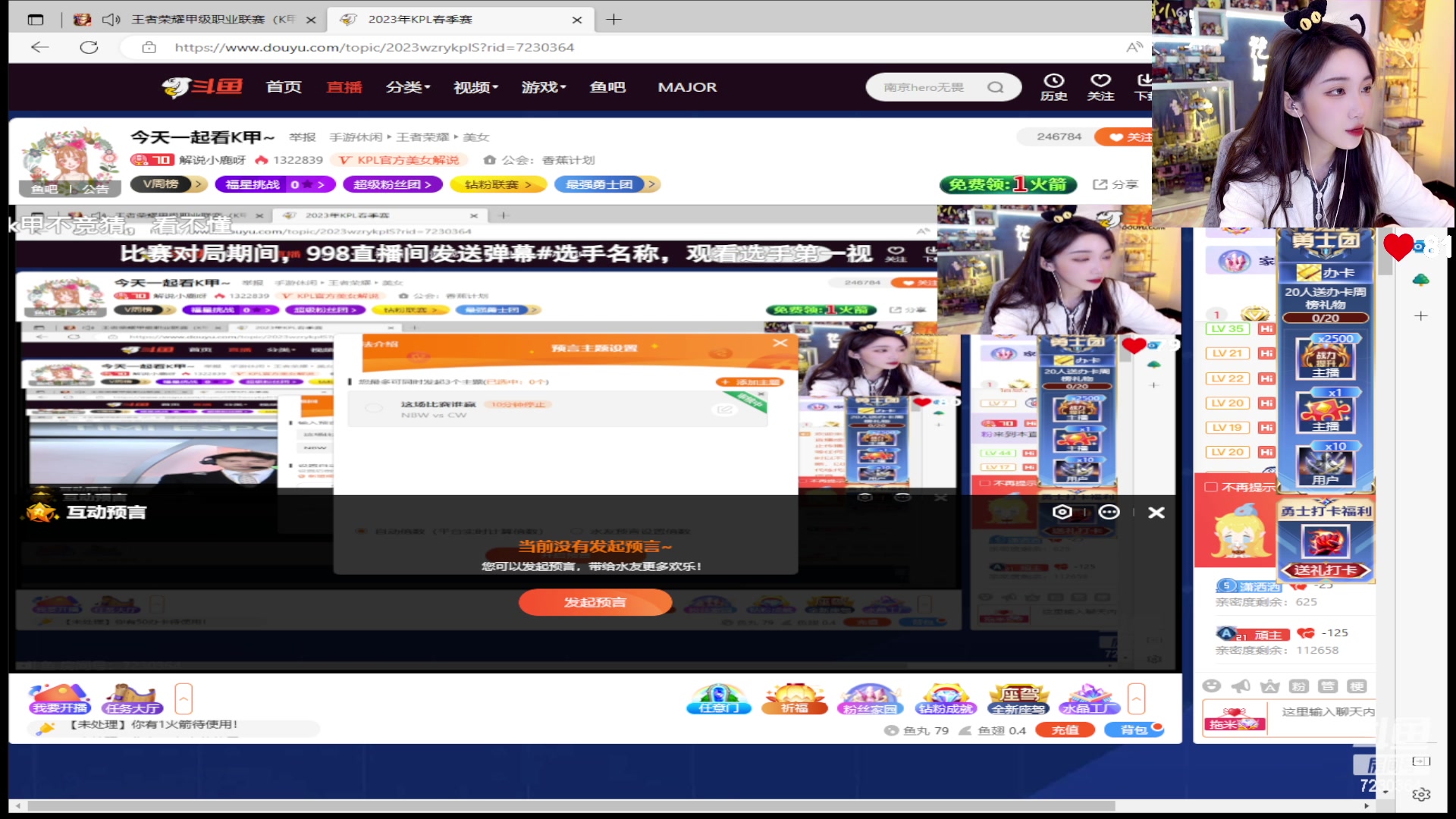Expand the 超级粉丝团 badge
Image resolution: width=1456 pixels, height=819 pixels.
(392, 184)
